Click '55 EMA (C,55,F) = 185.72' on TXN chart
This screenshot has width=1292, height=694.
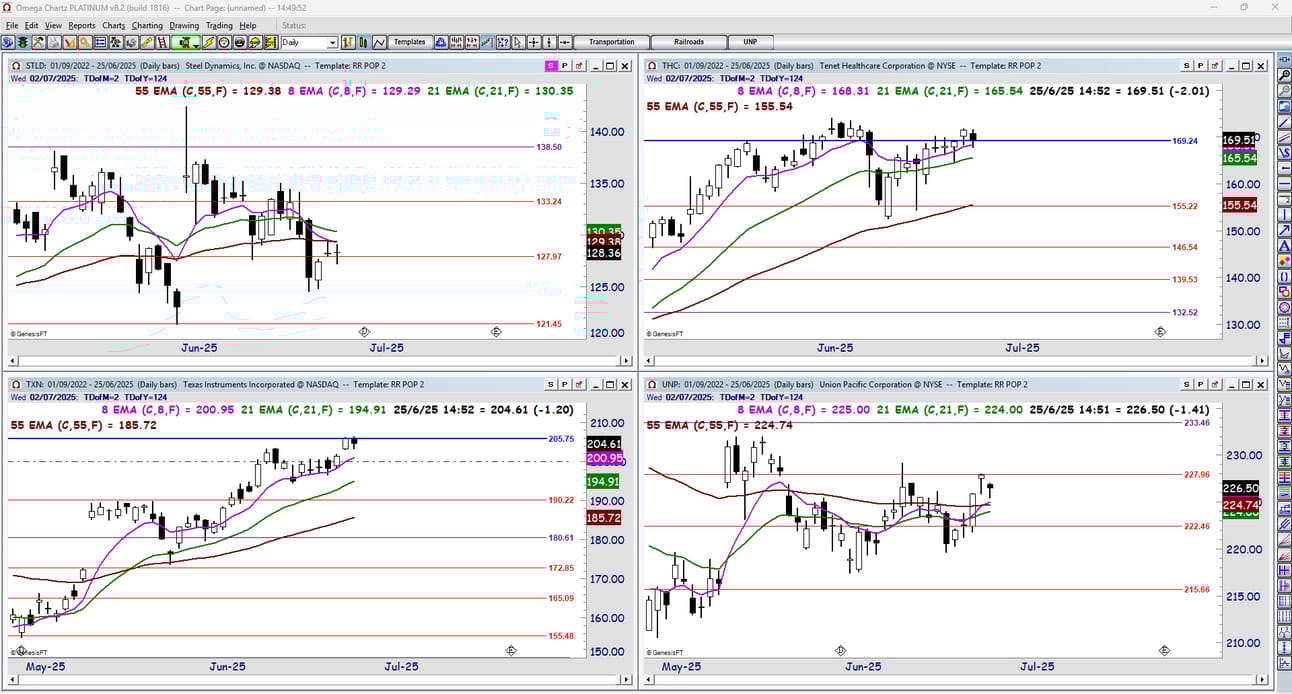(83, 425)
